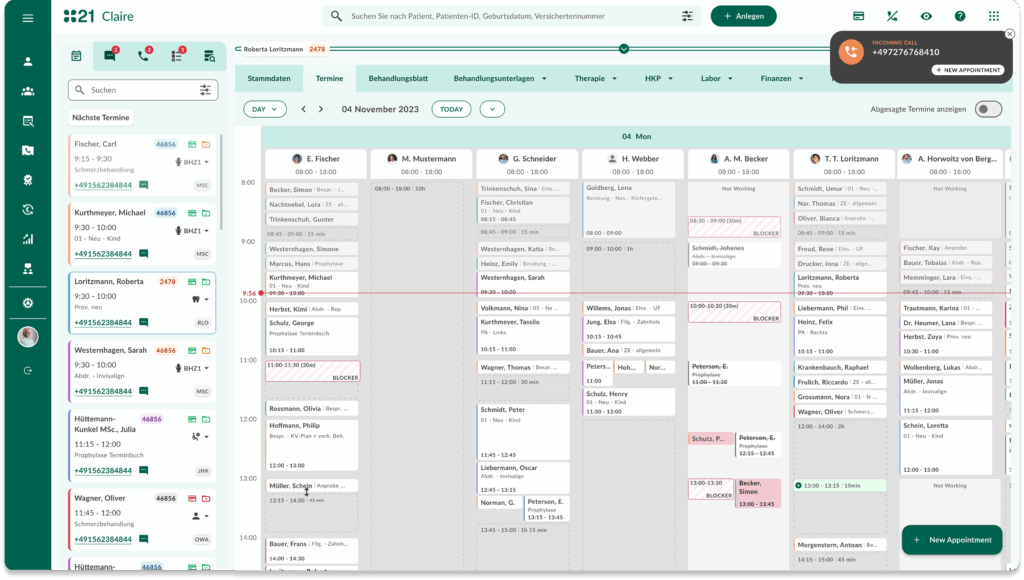Open the messages panel with chat icon
Viewport: 1024px width, 580px height.
coord(110,56)
